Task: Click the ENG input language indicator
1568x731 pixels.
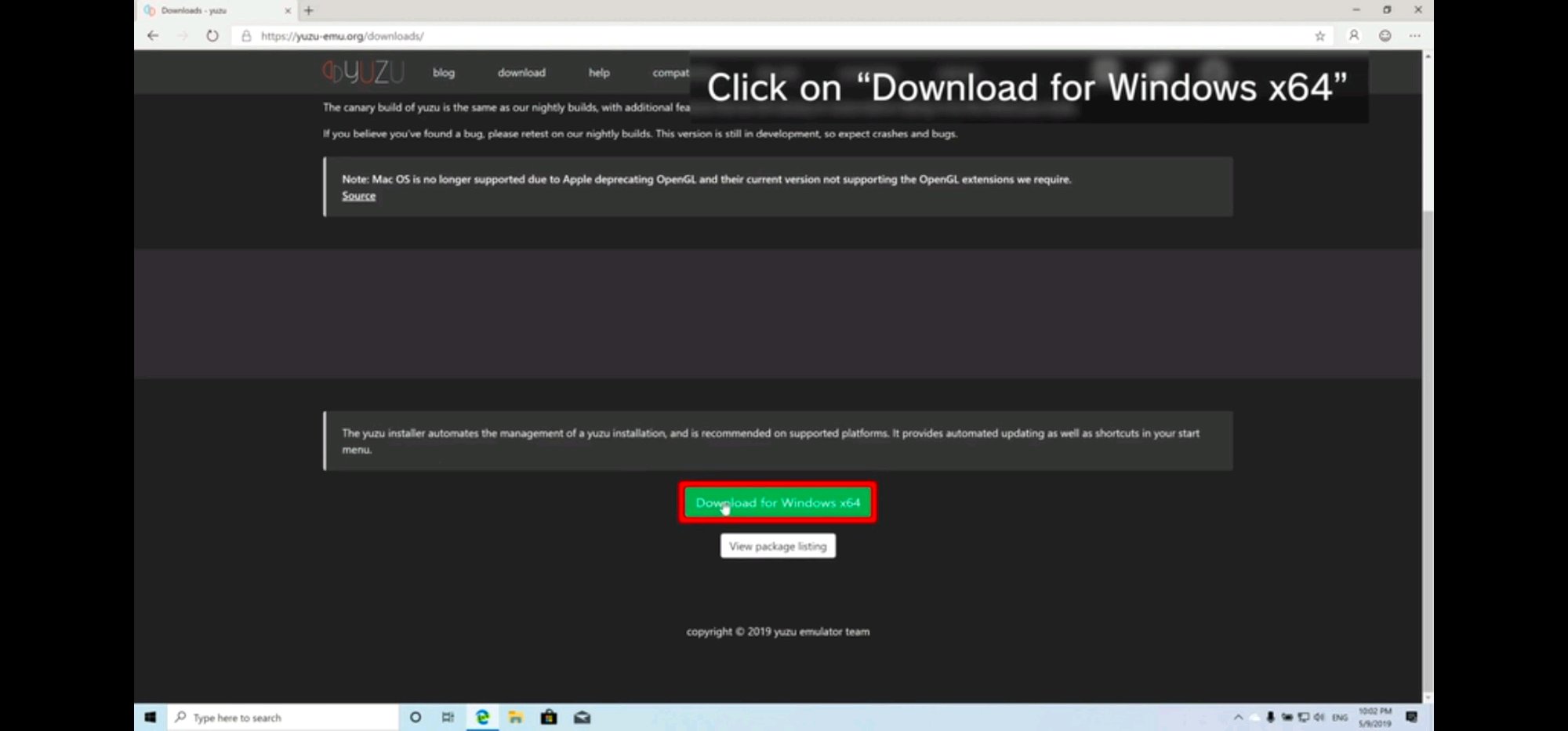Action: pos(1340,718)
